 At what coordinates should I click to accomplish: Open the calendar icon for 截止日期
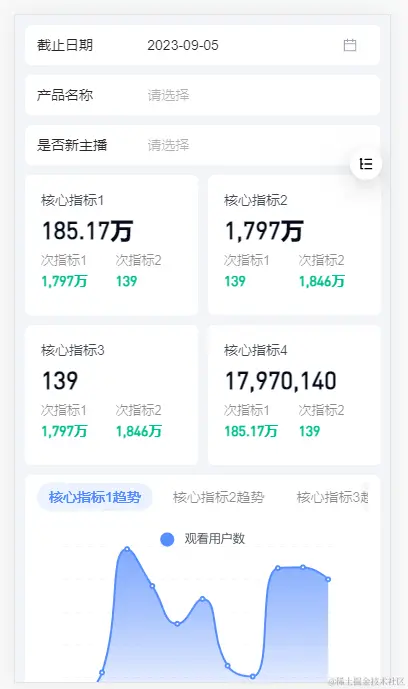point(350,45)
